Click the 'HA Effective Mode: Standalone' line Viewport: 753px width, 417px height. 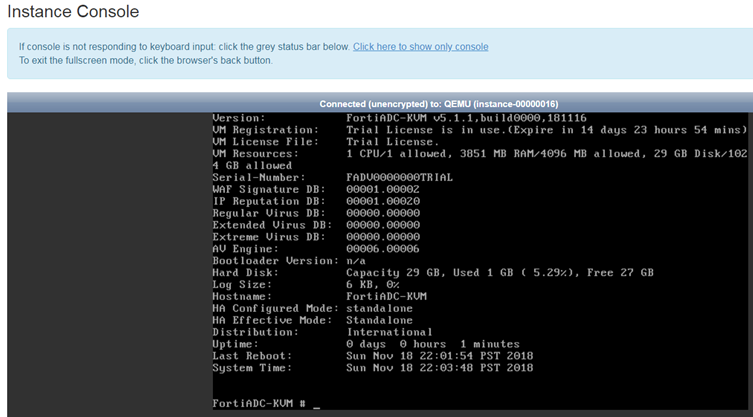313,320
